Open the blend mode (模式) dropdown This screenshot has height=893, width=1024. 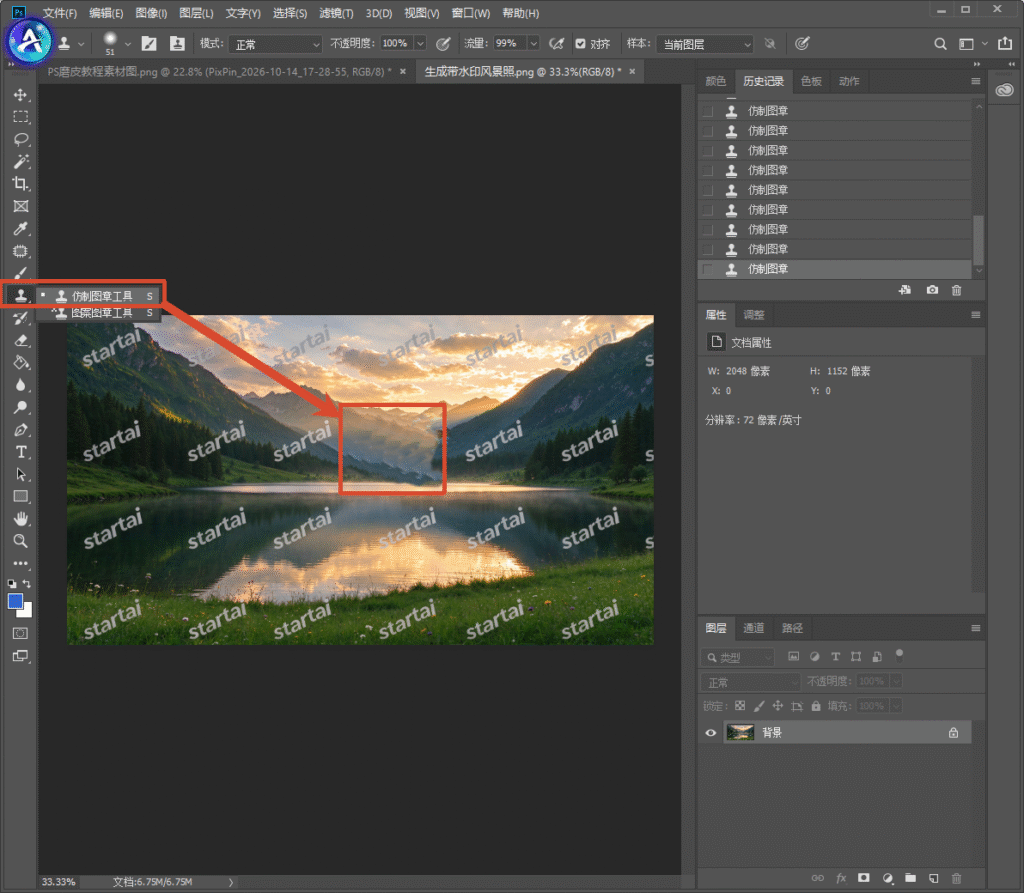coord(276,44)
